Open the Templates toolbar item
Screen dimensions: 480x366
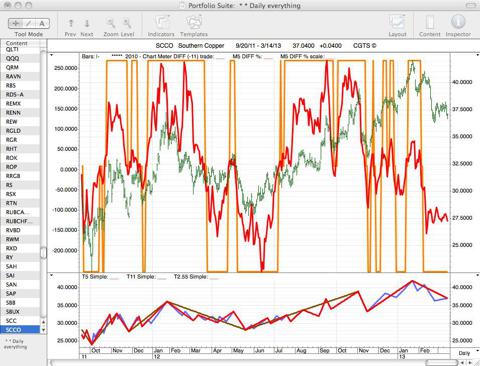coord(194,26)
